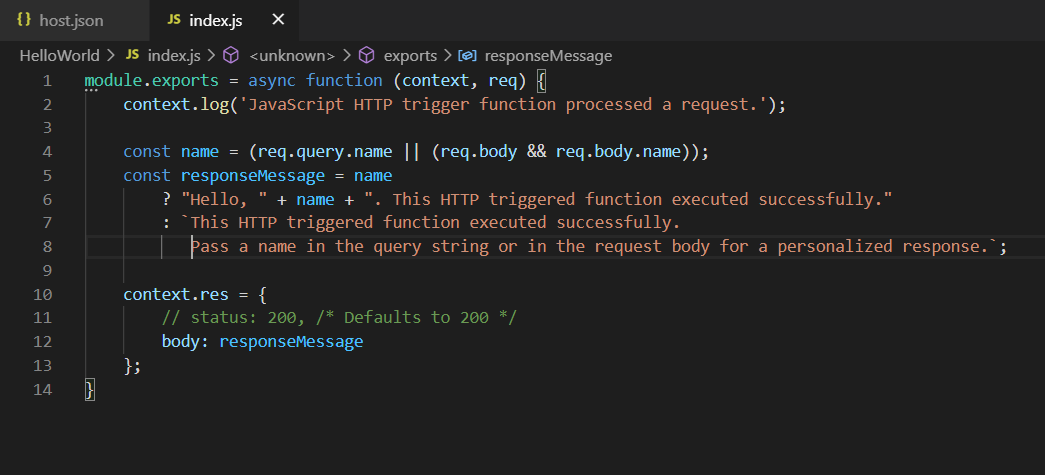Click the JS file icon in breadcrumb

(132, 55)
